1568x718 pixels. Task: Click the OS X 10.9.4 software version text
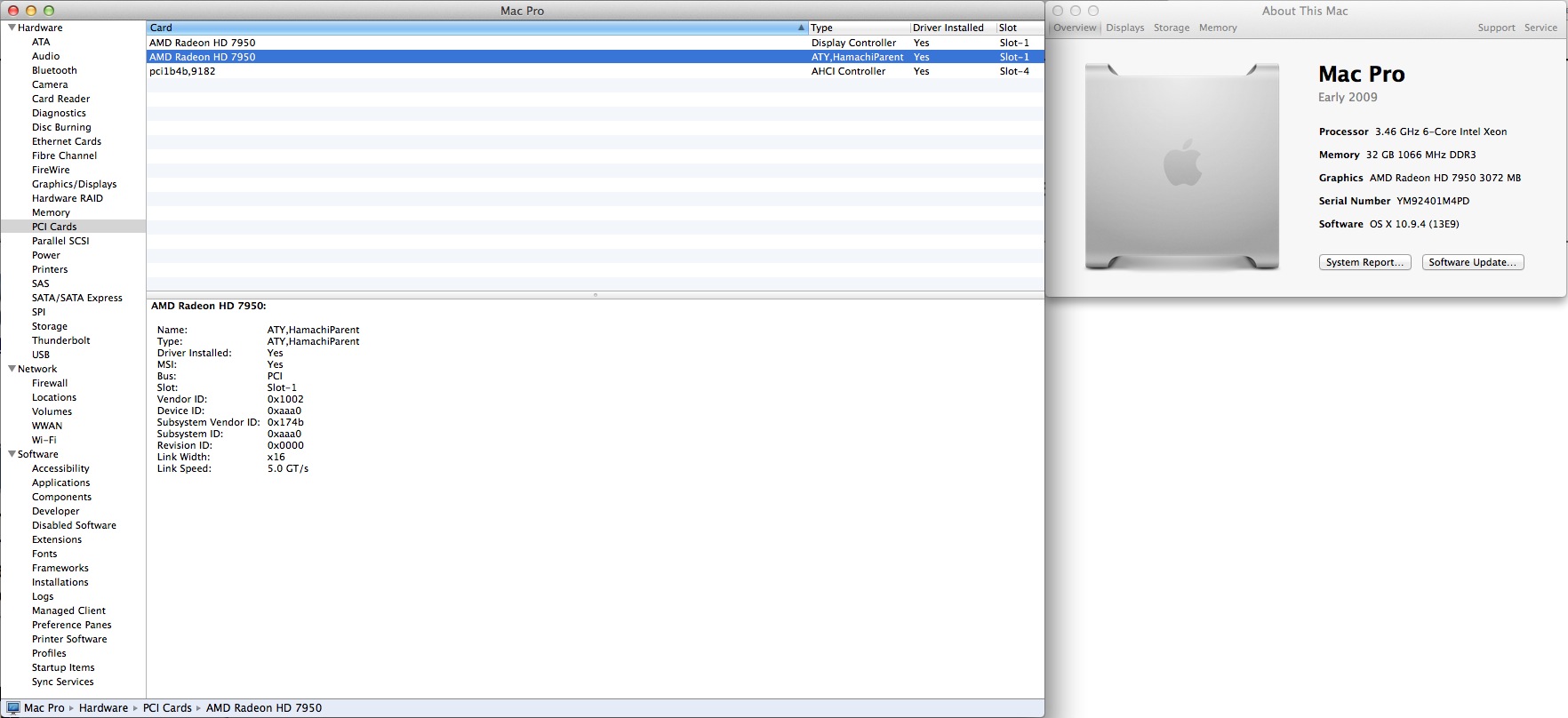click(1414, 224)
